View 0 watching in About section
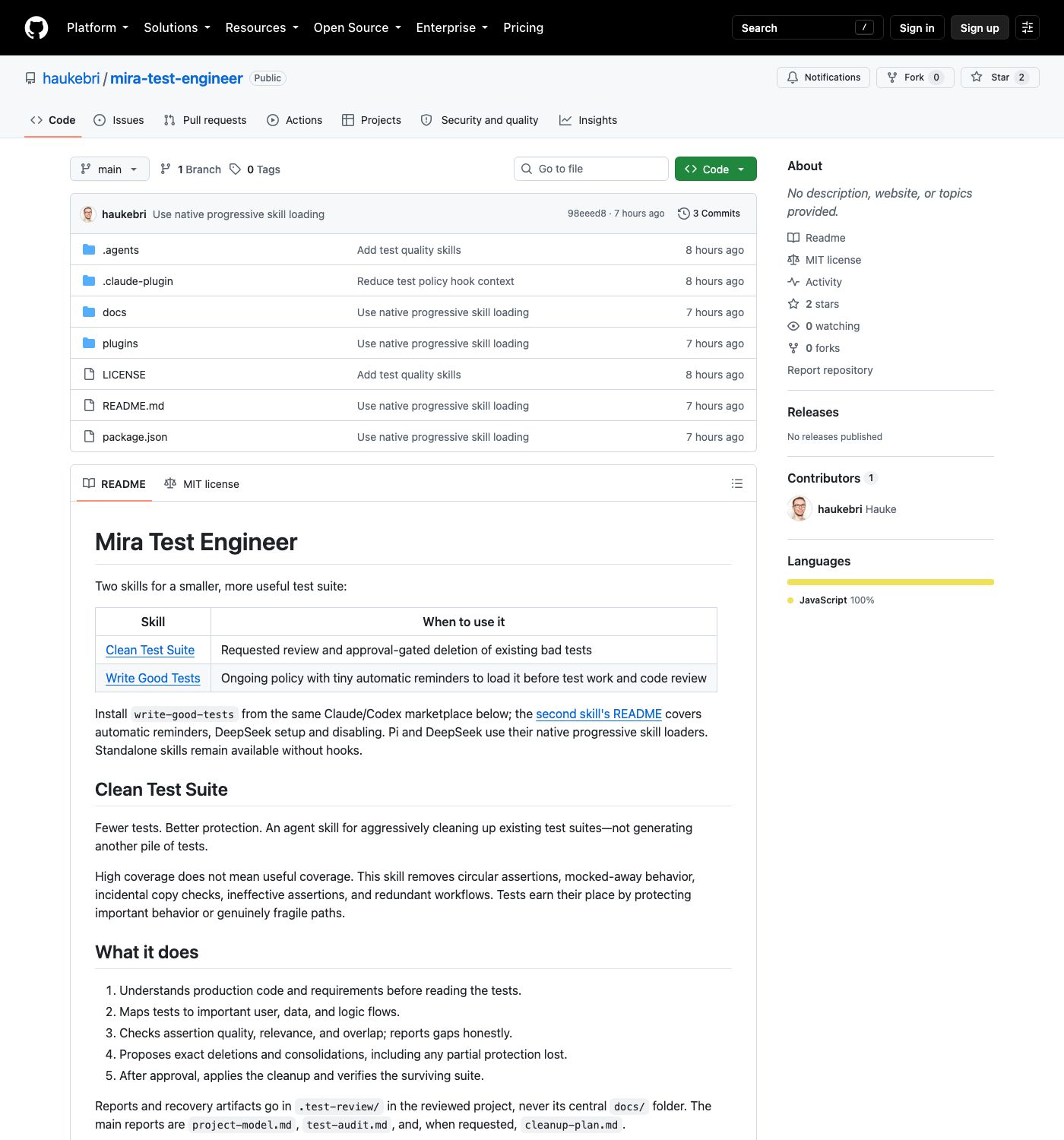The width and height of the screenshot is (1064, 1140). (824, 326)
